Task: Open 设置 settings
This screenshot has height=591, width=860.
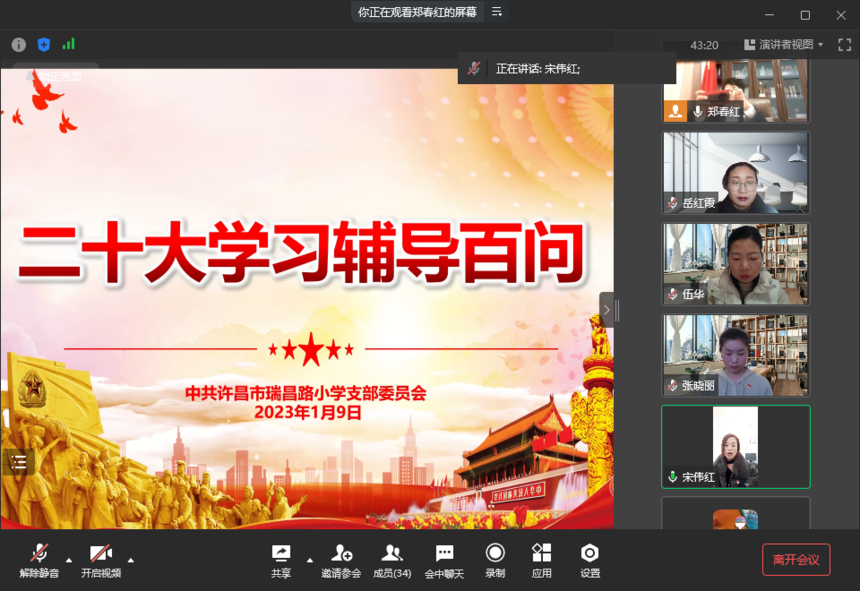Action: tap(590, 559)
